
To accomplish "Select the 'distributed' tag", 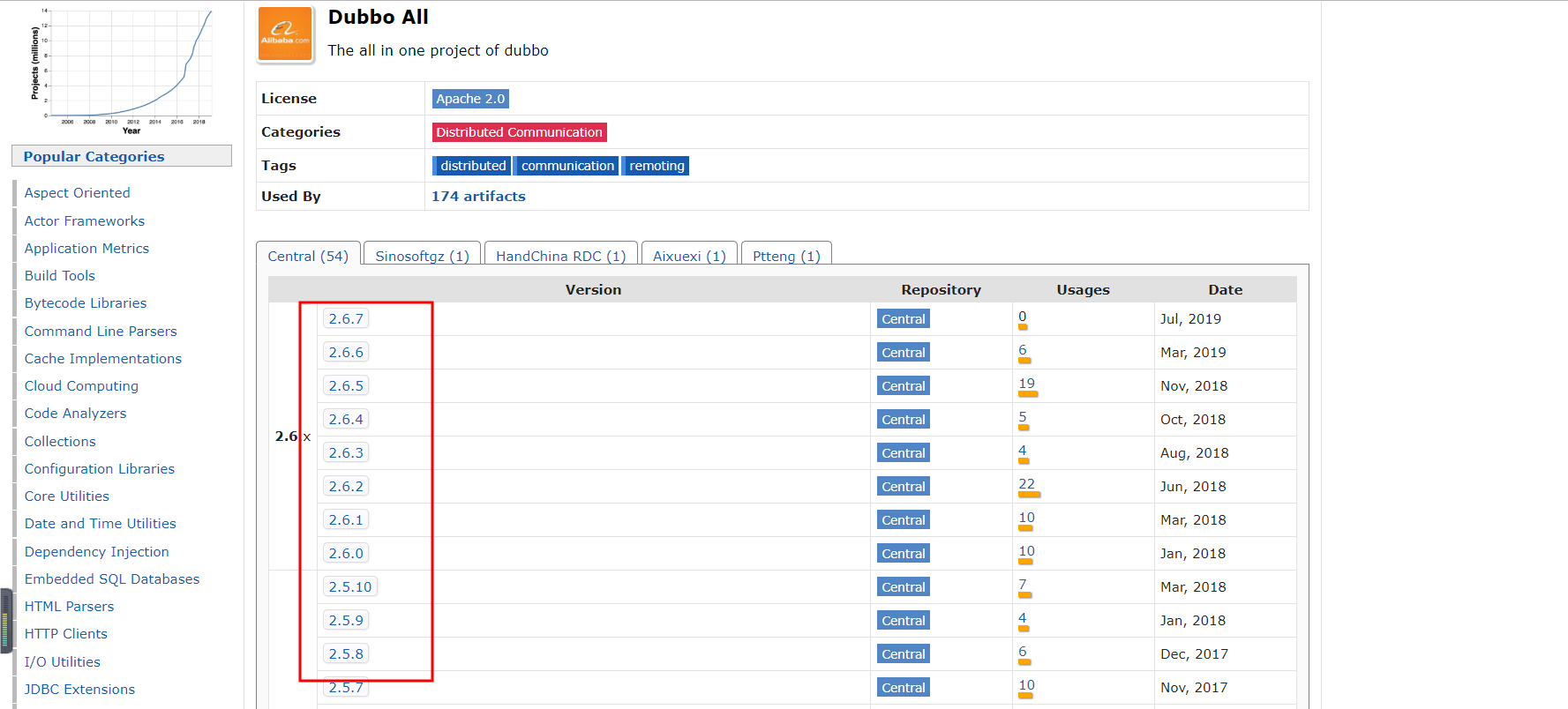I will click(x=471, y=166).
